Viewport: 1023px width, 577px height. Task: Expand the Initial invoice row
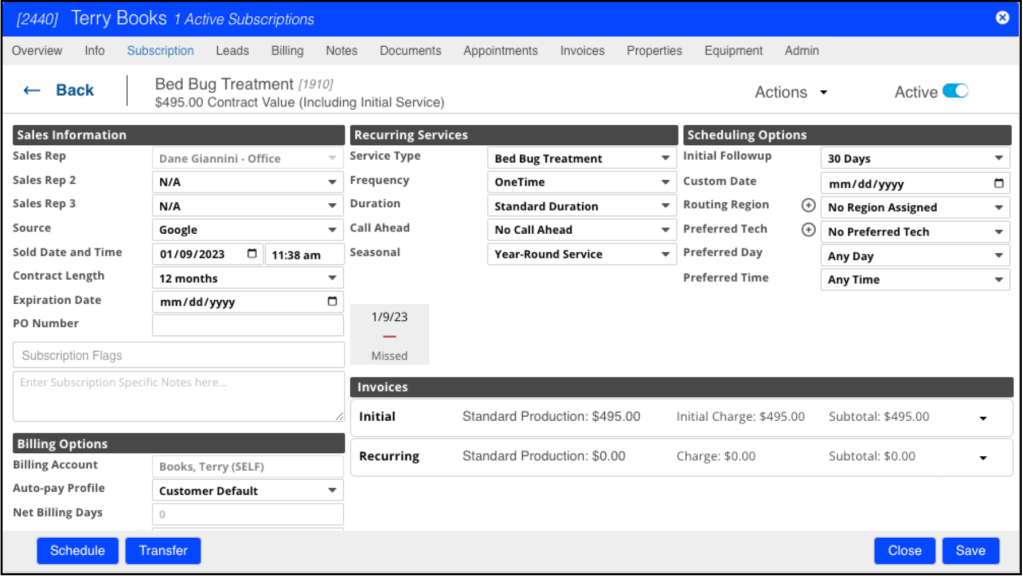pos(983,418)
